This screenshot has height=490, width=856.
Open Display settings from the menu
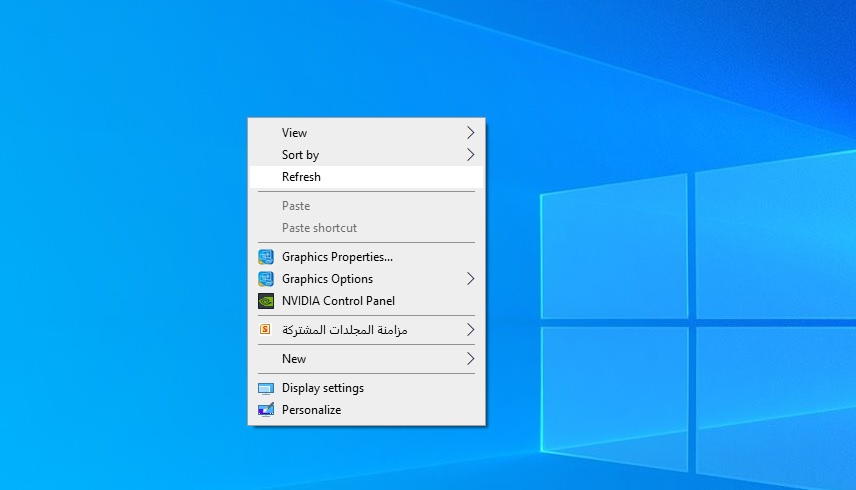(366, 388)
